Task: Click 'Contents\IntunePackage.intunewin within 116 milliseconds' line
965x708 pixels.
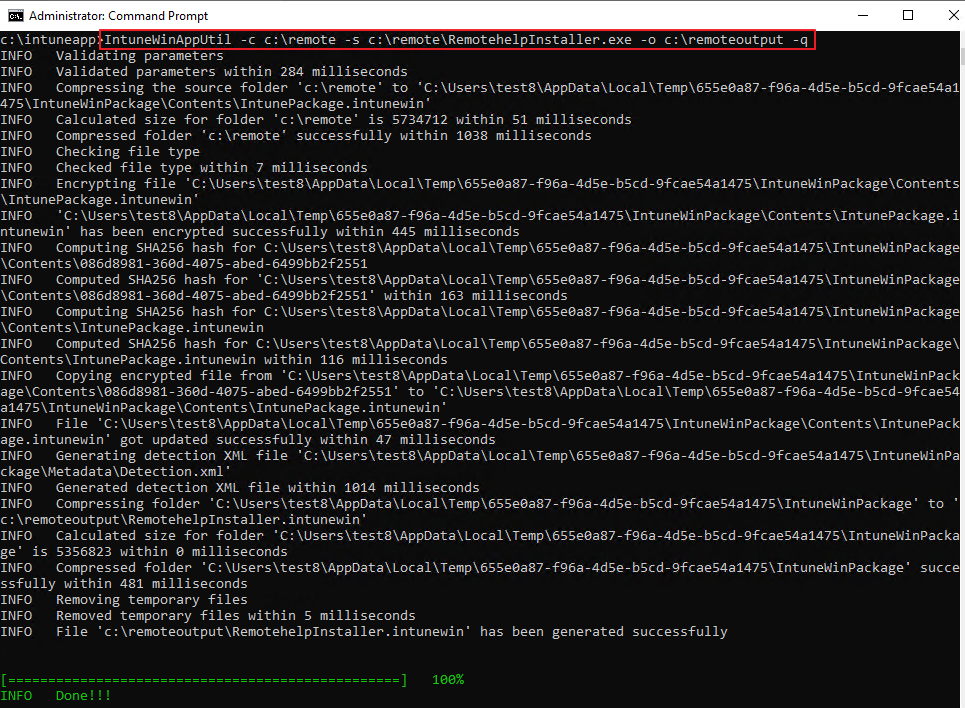Action: pyautogui.click(x=223, y=360)
